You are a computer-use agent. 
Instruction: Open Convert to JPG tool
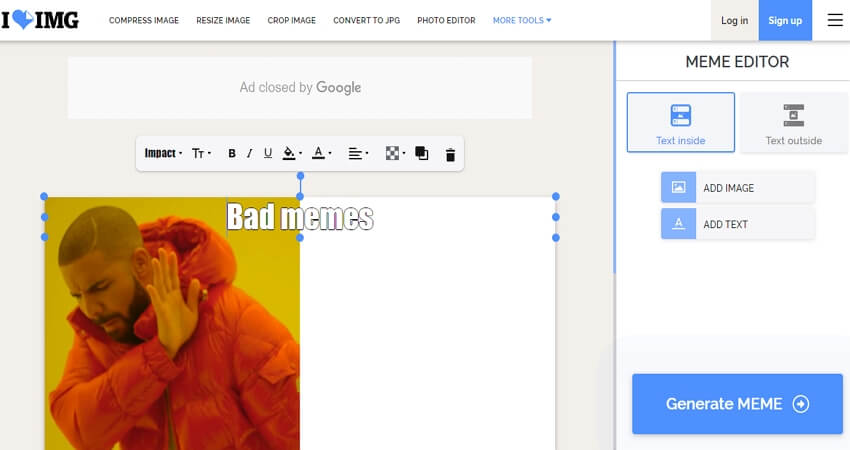[x=366, y=20]
